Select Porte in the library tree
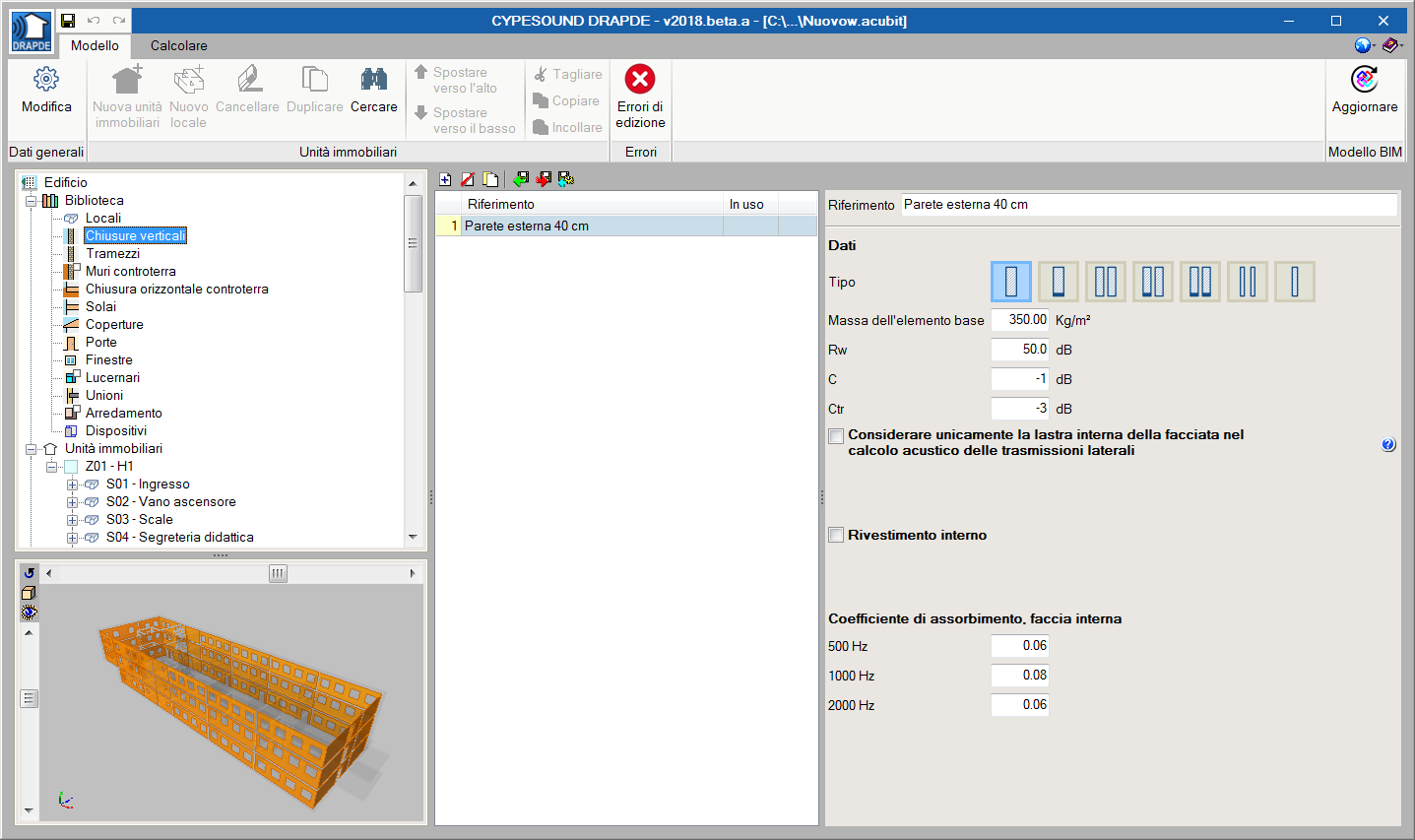The width and height of the screenshot is (1415, 840). pyautogui.click(x=100, y=343)
